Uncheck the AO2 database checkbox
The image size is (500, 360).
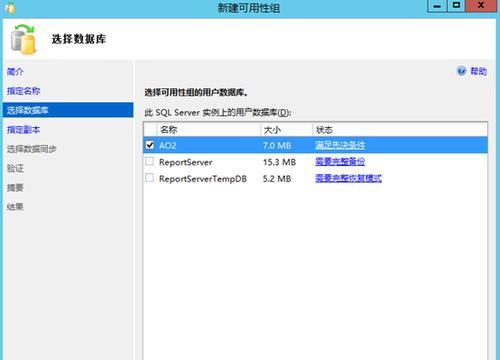click(150, 145)
